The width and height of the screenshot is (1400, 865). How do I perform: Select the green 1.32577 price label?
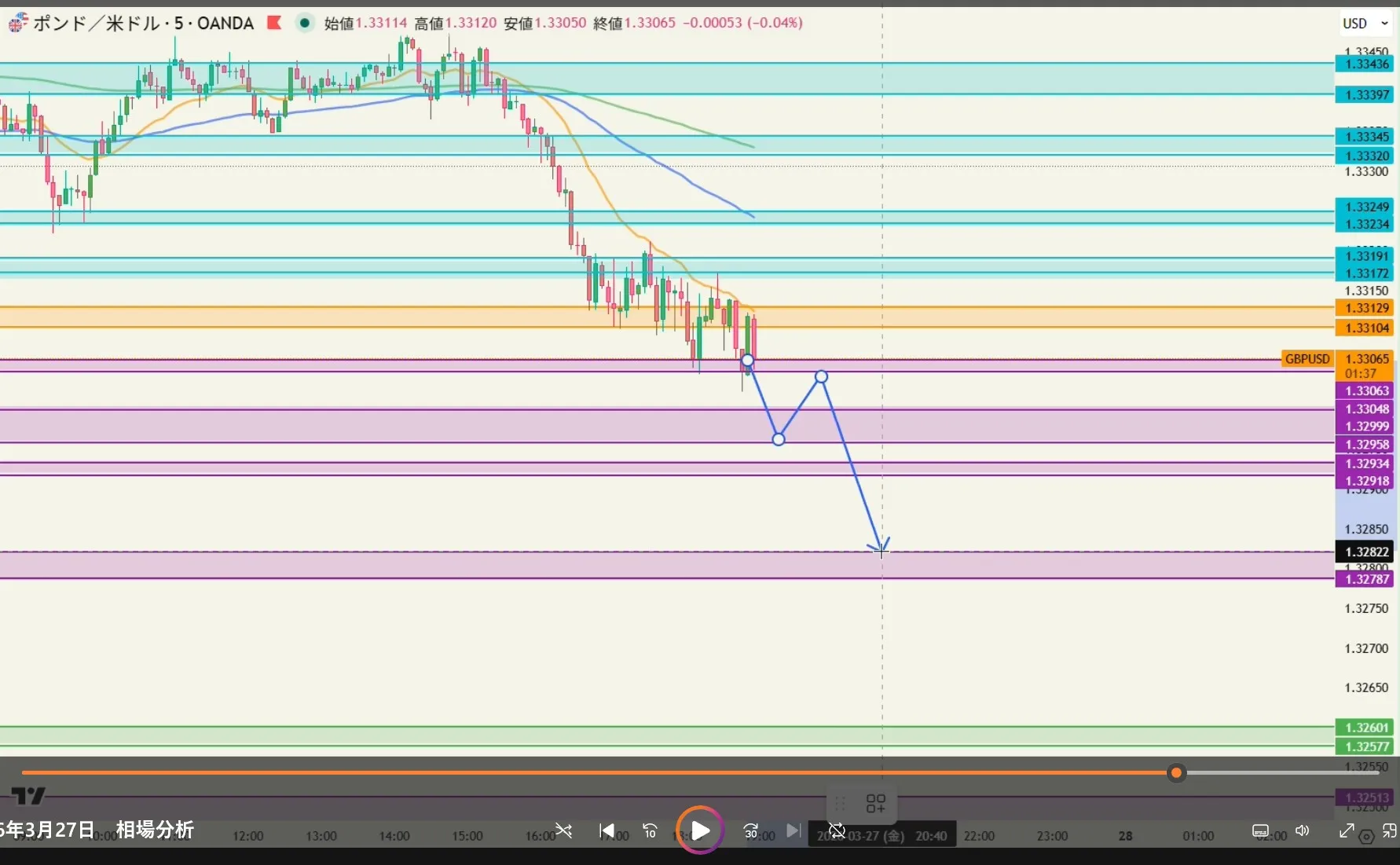(1365, 746)
